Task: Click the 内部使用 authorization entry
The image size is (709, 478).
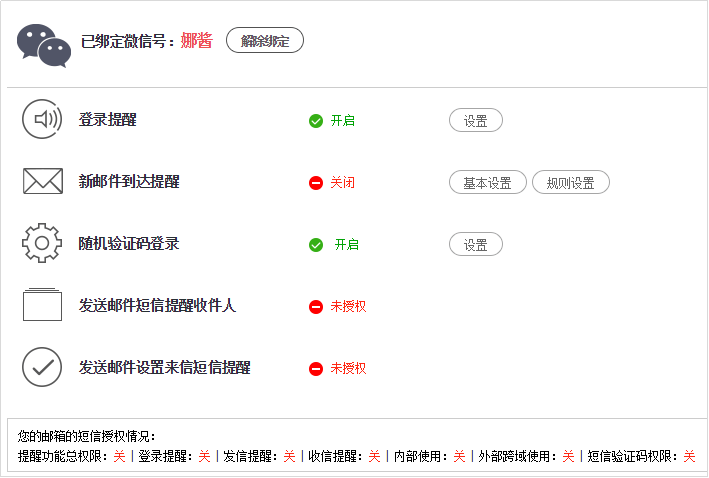Action: (x=430, y=456)
